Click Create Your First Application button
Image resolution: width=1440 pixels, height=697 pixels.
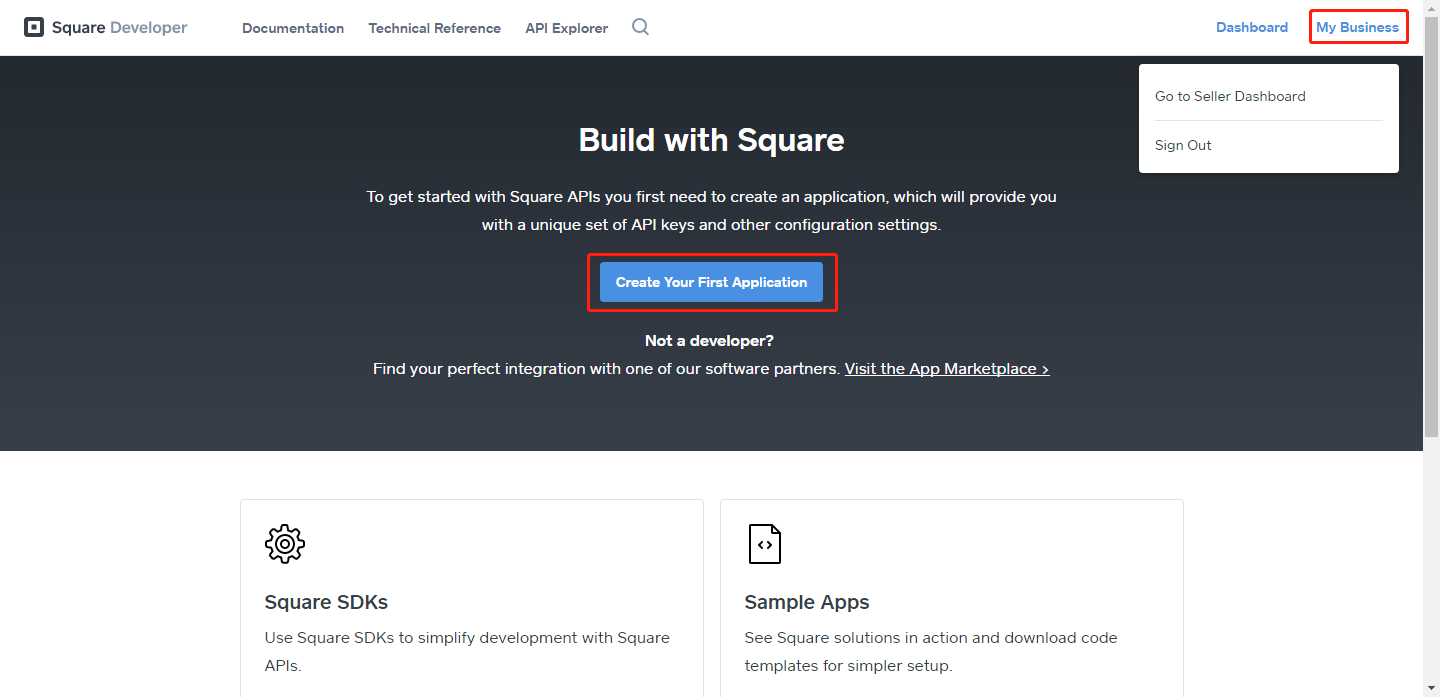pyautogui.click(x=711, y=282)
